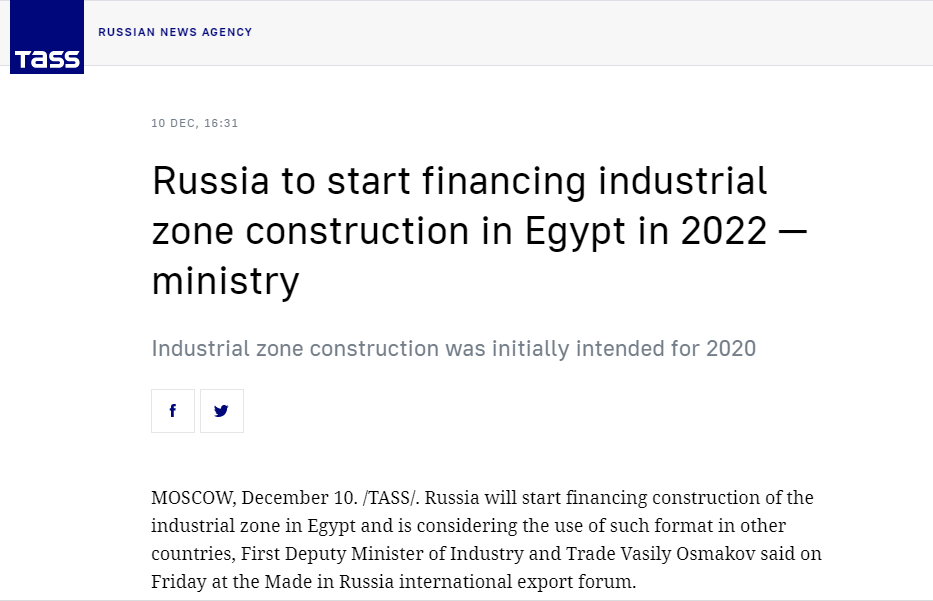Click the /TASS/ tag in the article body
The height and width of the screenshot is (601, 933).
click(x=390, y=498)
